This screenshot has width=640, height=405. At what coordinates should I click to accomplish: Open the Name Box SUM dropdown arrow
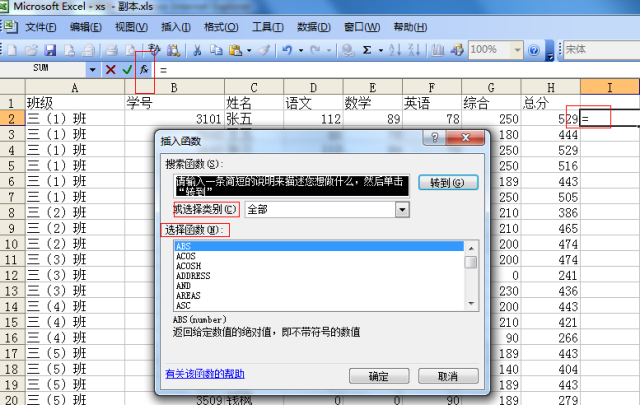click(x=93, y=70)
